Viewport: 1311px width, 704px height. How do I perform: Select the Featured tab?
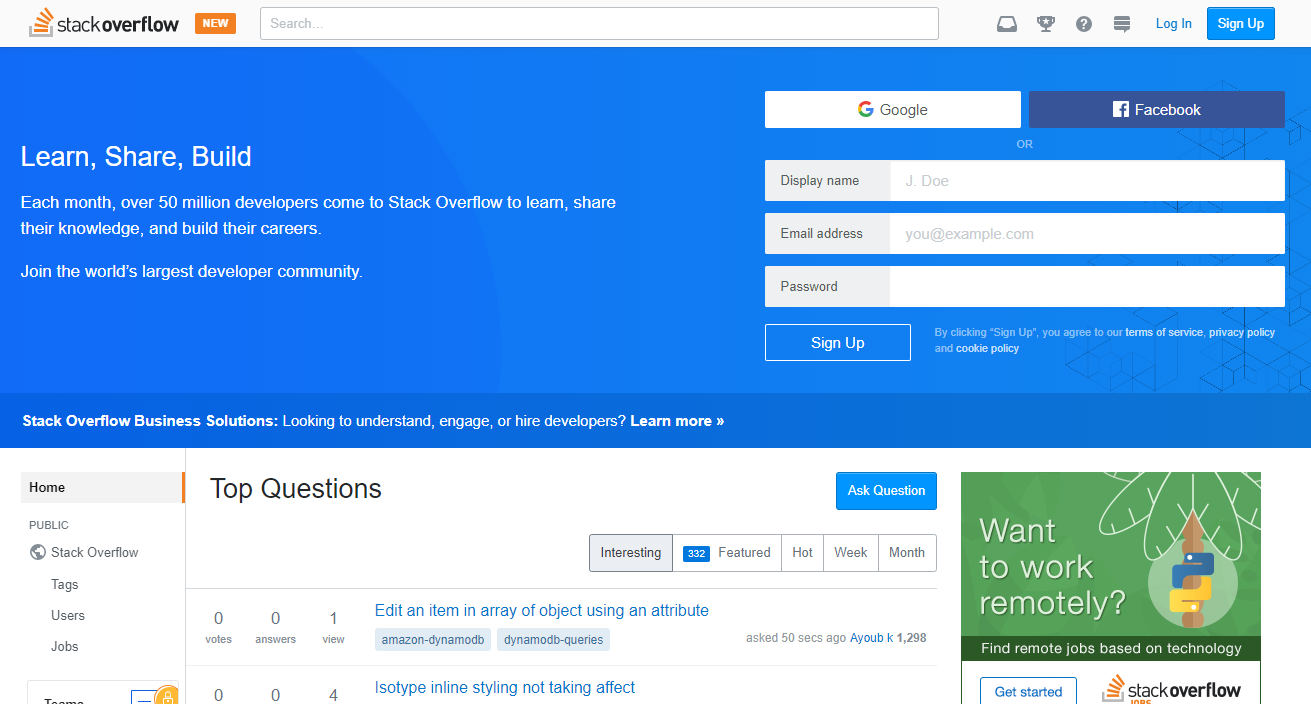pyautogui.click(x=727, y=552)
